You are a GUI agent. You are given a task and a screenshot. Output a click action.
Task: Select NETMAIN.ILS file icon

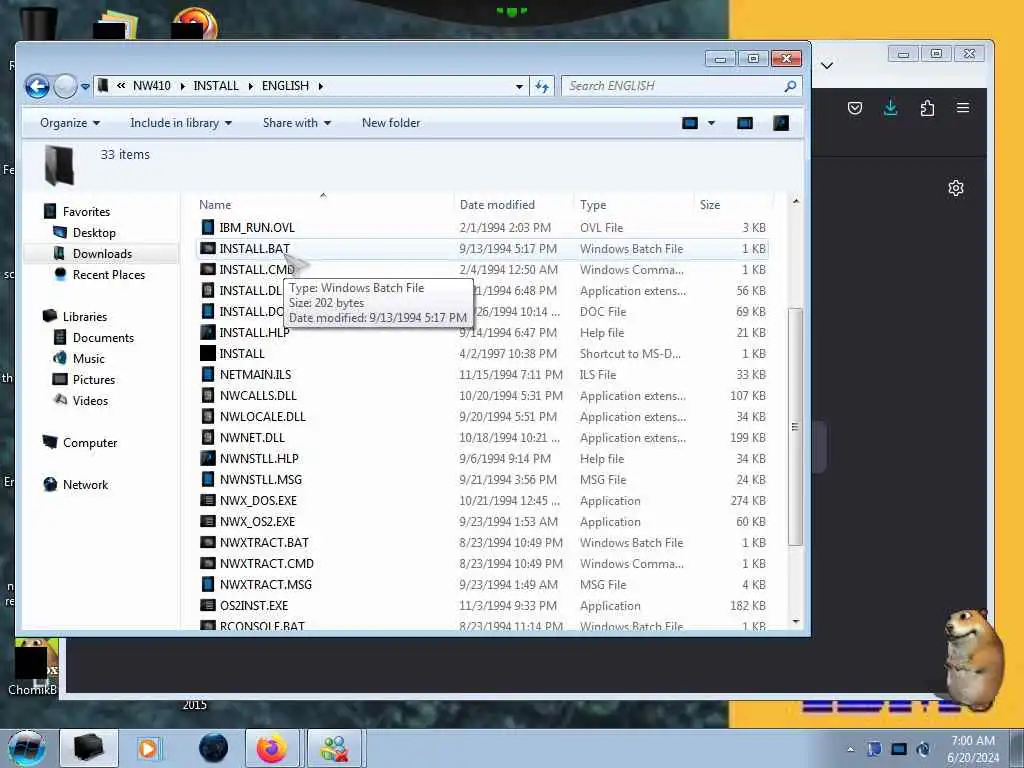click(208, 374)
